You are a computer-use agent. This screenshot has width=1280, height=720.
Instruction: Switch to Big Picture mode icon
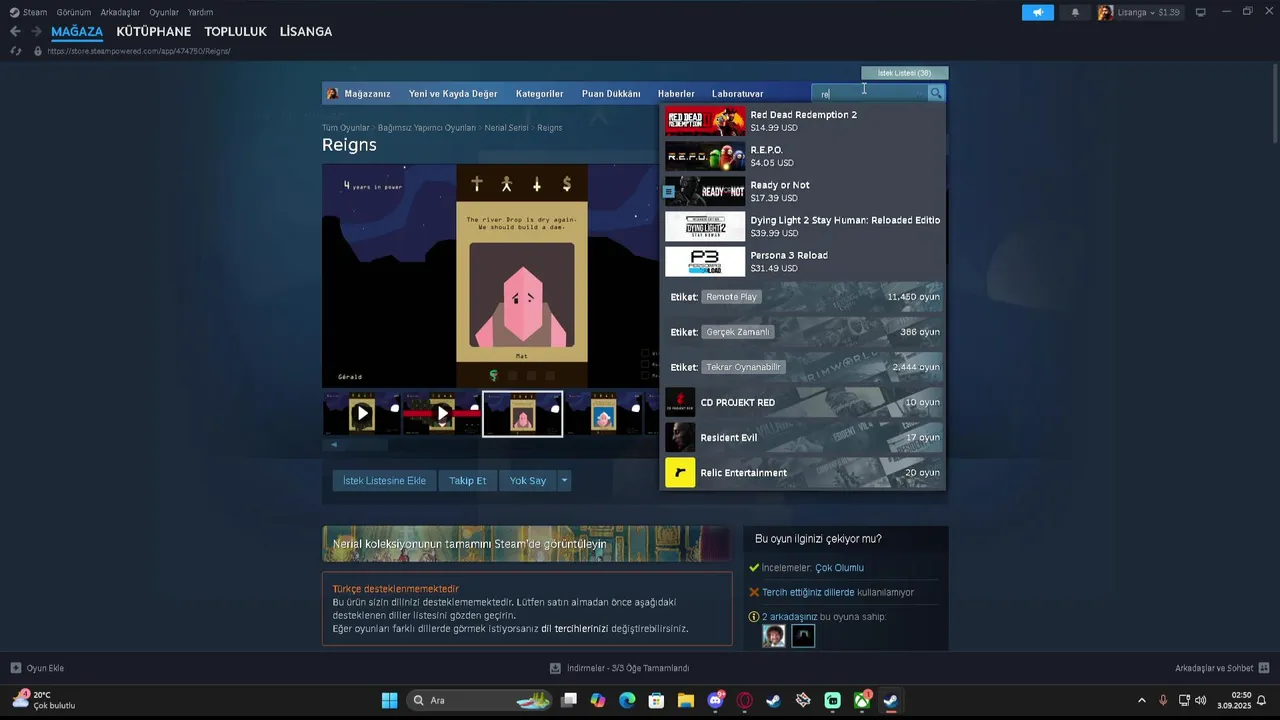coord(1201,12)
